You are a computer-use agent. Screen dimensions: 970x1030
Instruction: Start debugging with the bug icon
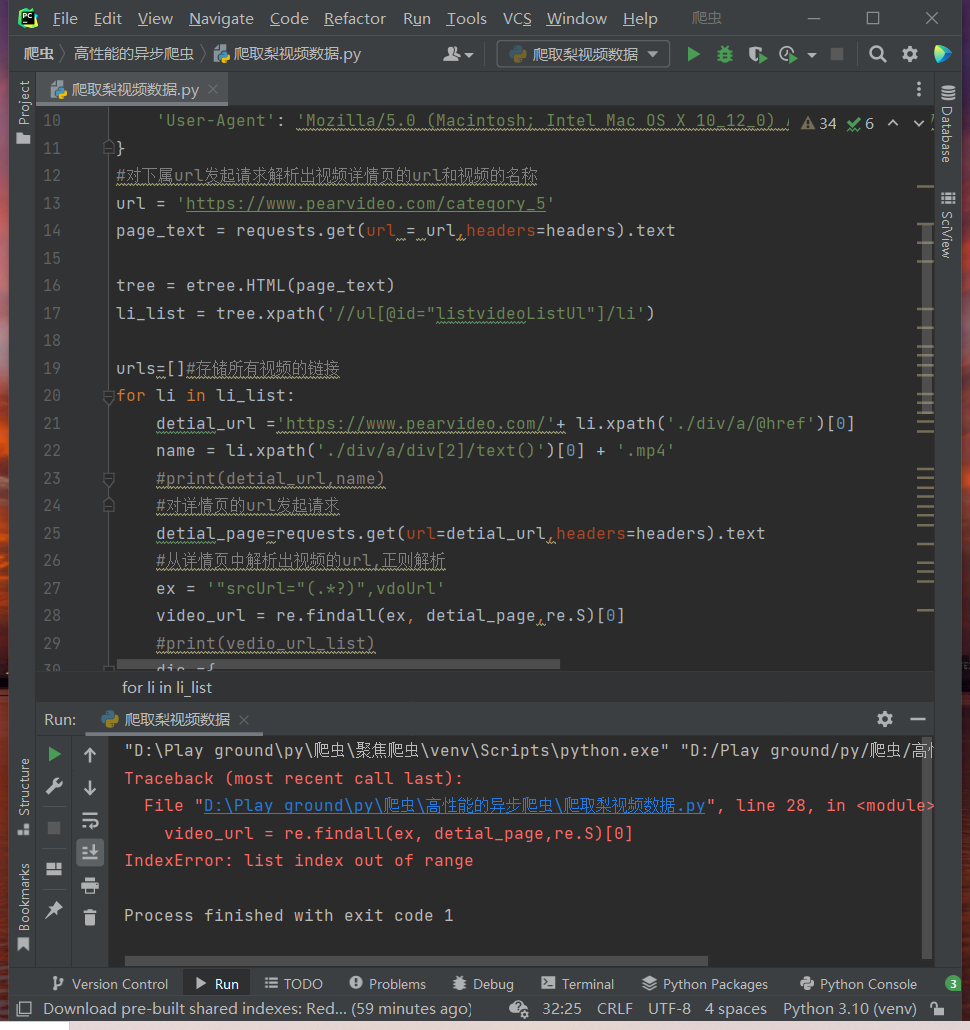point(725,54)
